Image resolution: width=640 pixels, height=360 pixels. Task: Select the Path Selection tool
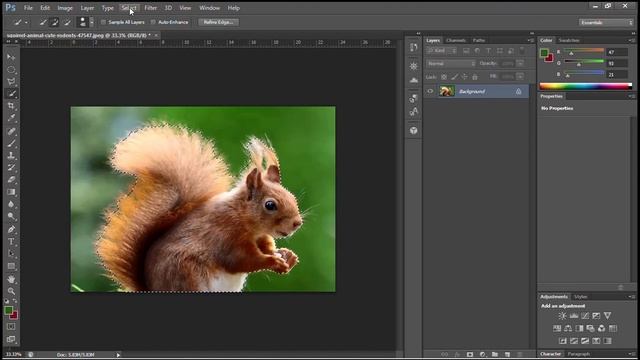click(11, 253)
